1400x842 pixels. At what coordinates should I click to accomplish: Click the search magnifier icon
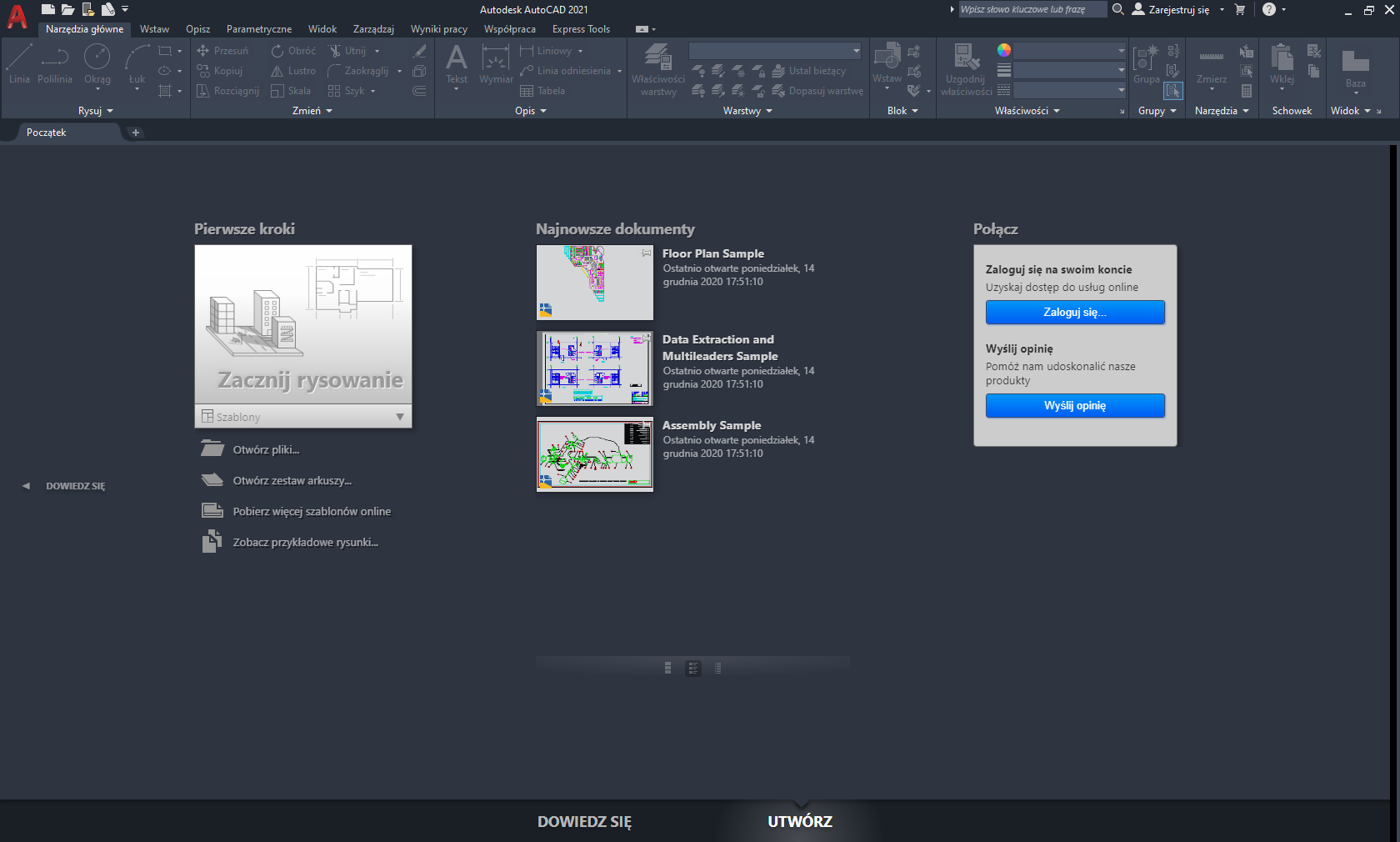pyautogui.click(x=1118, y=9)
